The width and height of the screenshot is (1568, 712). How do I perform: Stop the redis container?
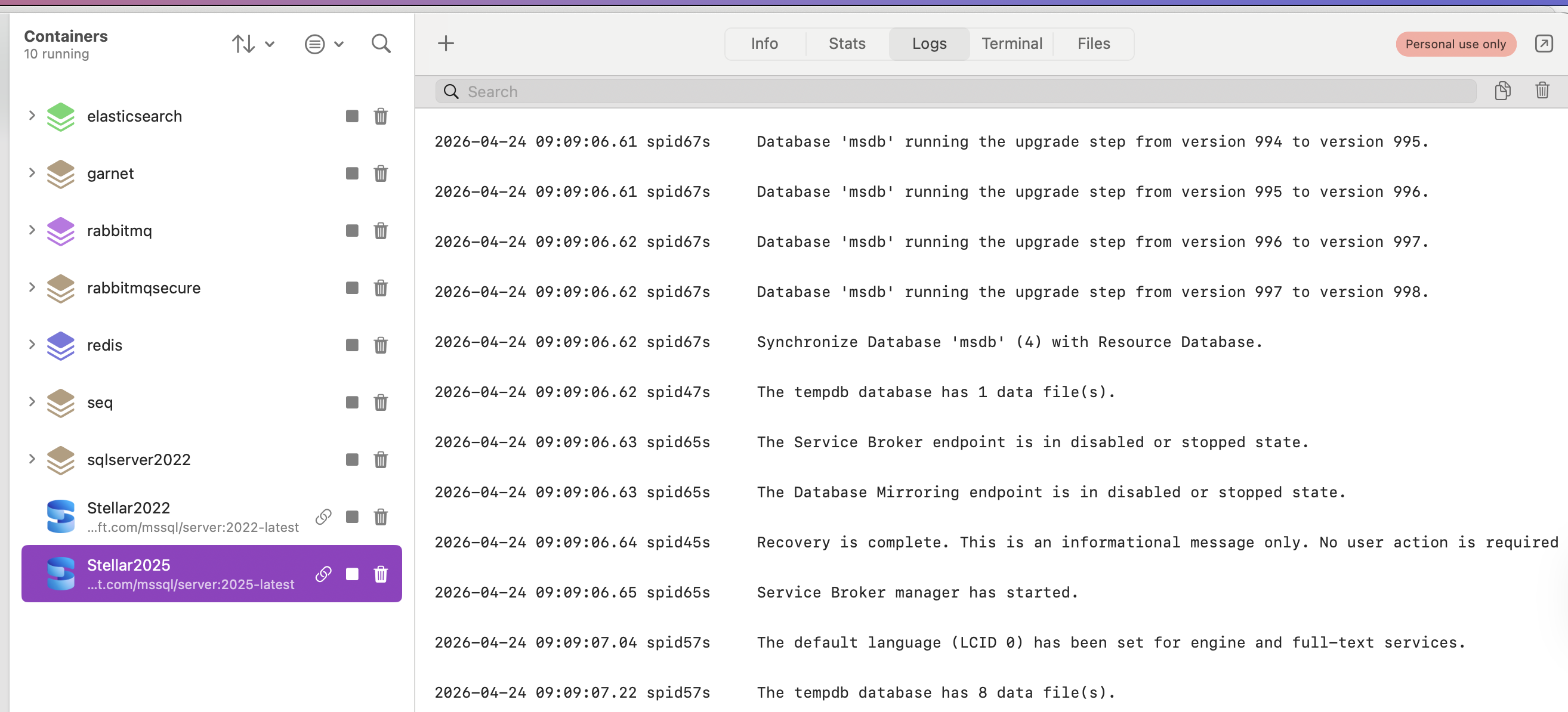352,345
